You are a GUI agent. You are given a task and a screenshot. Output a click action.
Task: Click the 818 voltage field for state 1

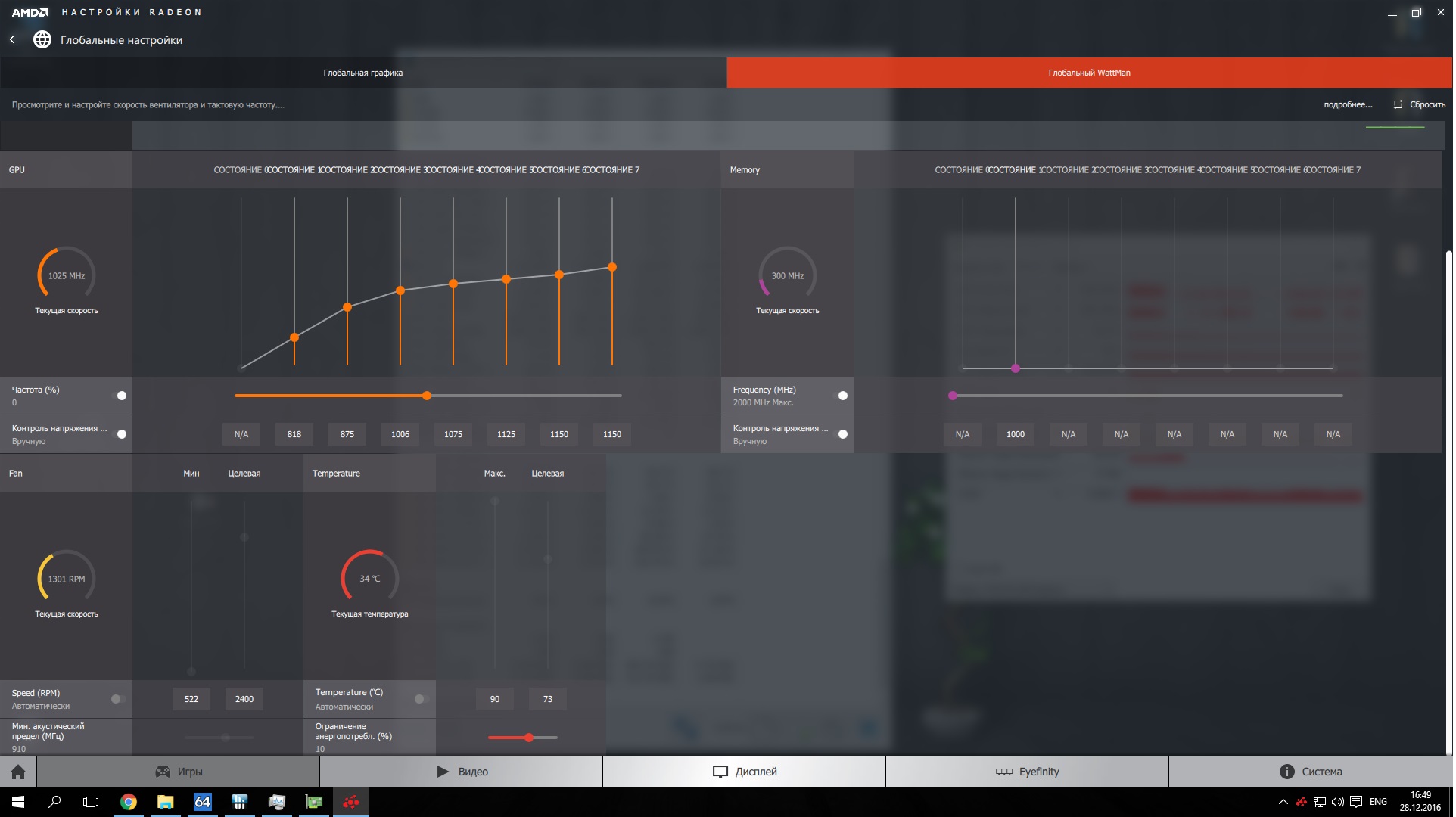pos(294,434)
